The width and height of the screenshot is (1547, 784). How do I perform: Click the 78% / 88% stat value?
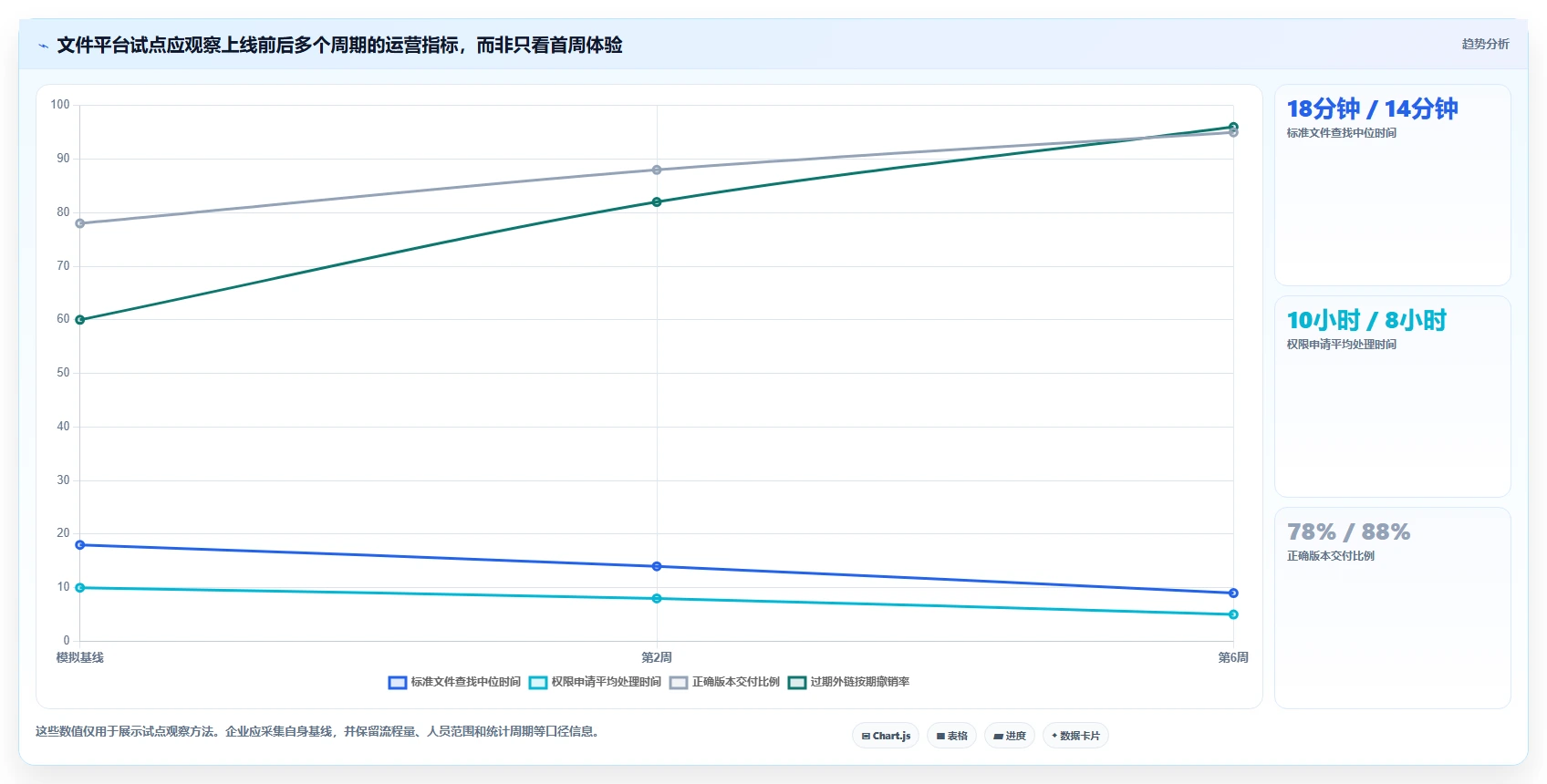[1348, 532]
